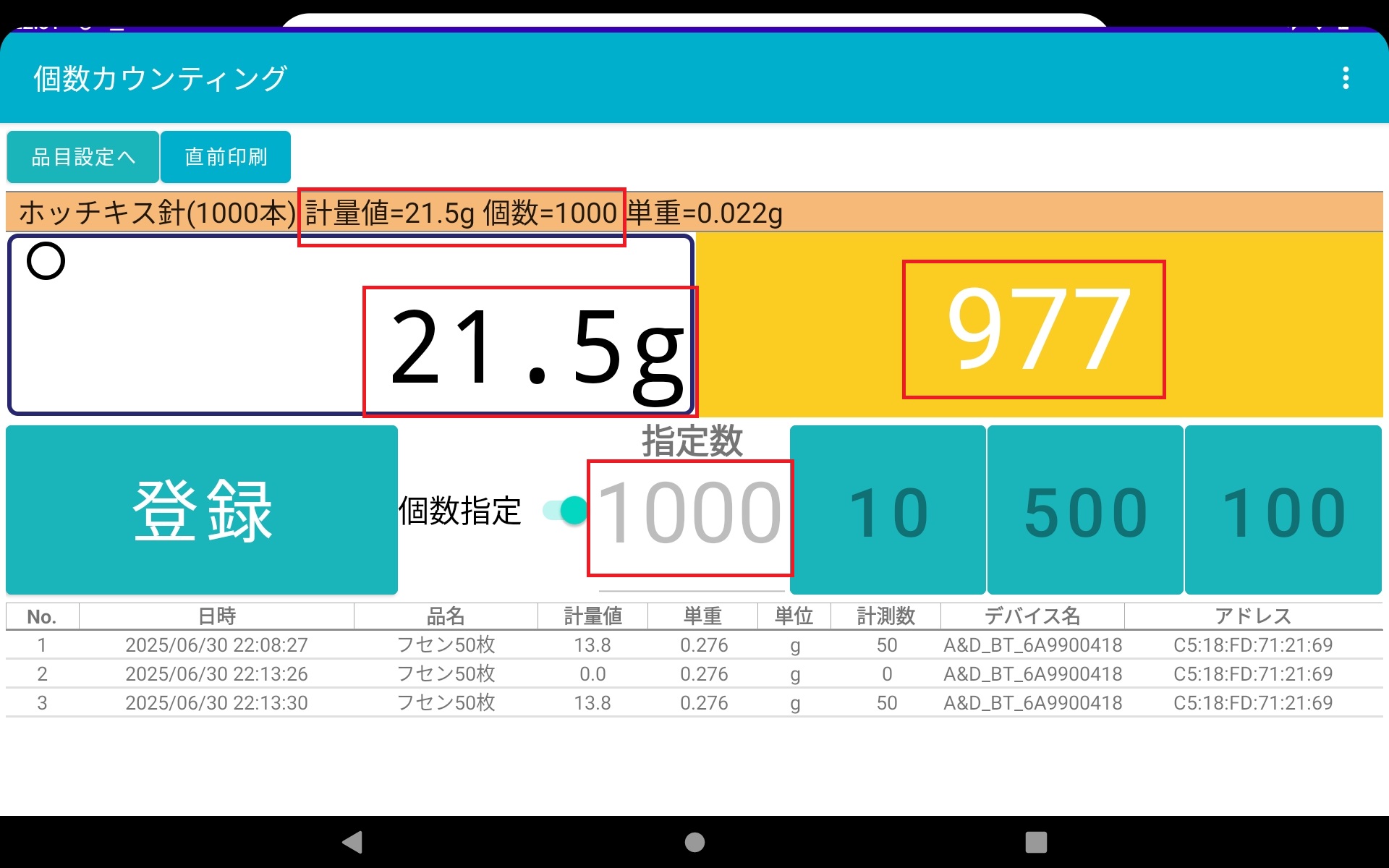1389x868 pixels.
Task: Tap the Android recent apps square icon
Action: [1036, 842]
